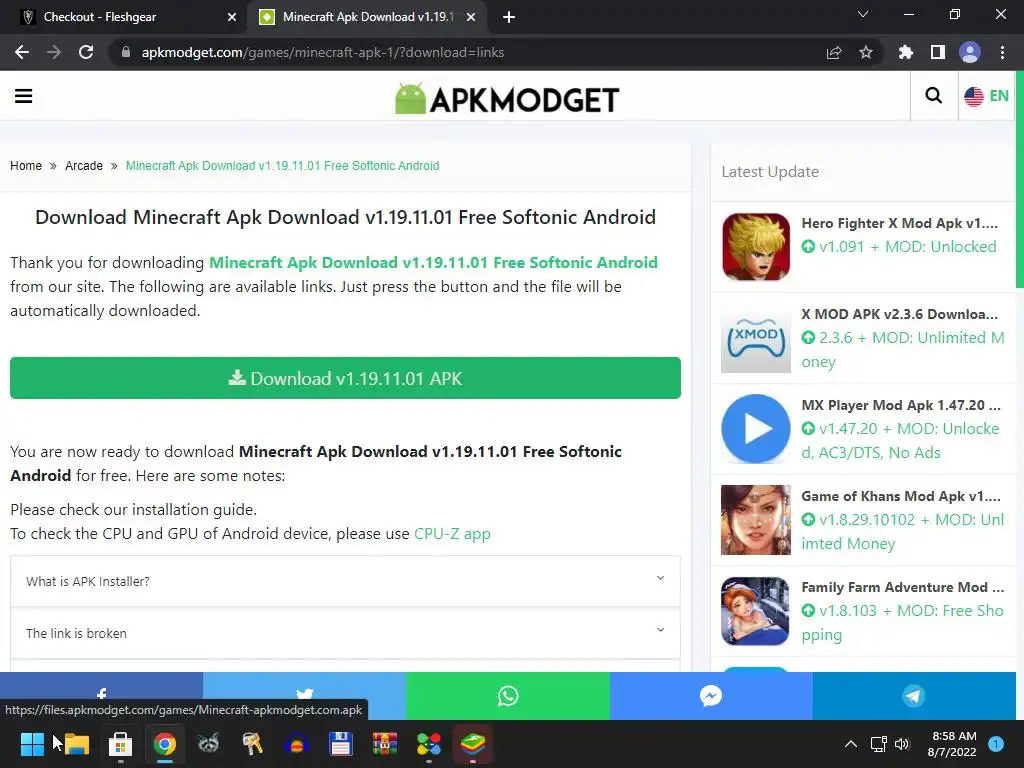Share via the WhatsApp bar button
The width and height of the screenshot is (1024, 768).
(x=508, y=696)
